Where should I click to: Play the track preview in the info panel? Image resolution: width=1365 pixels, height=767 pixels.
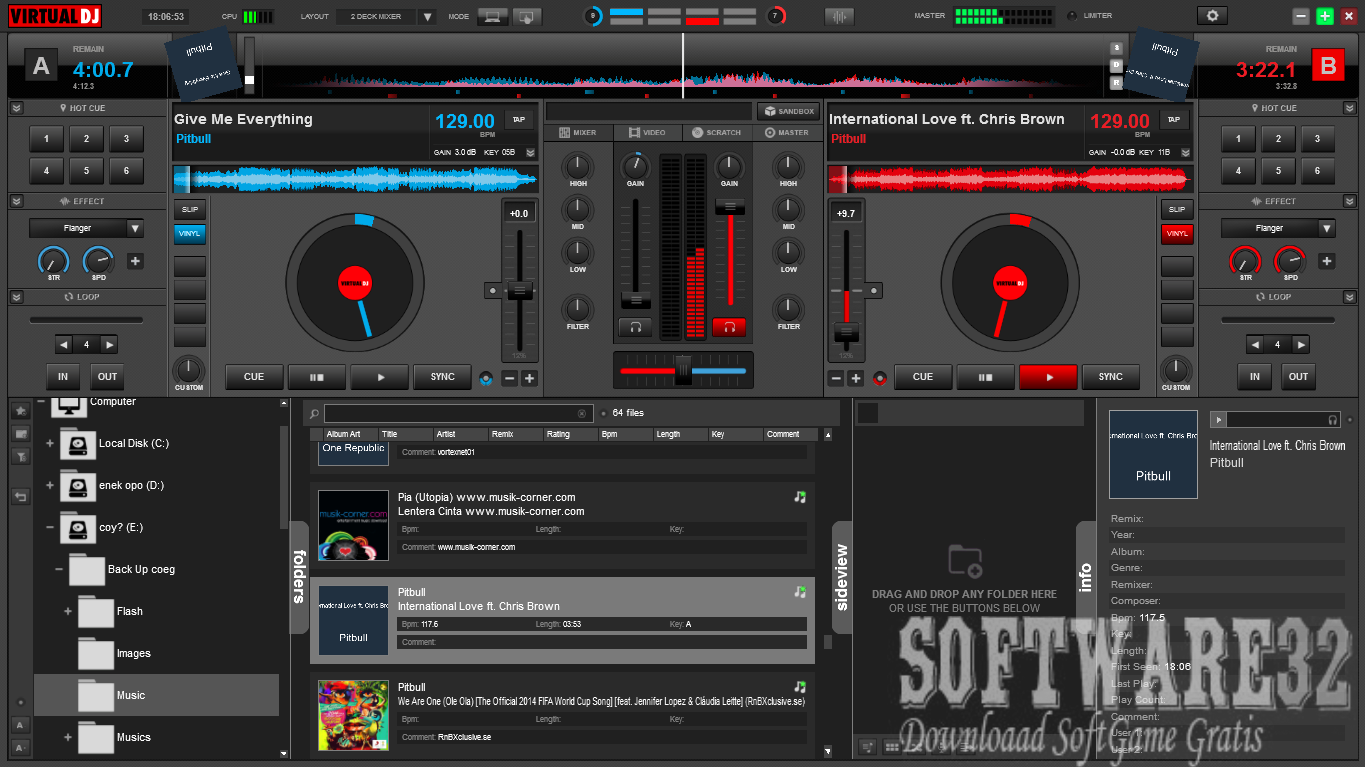pyautogui.click(x=1218, y=420)
